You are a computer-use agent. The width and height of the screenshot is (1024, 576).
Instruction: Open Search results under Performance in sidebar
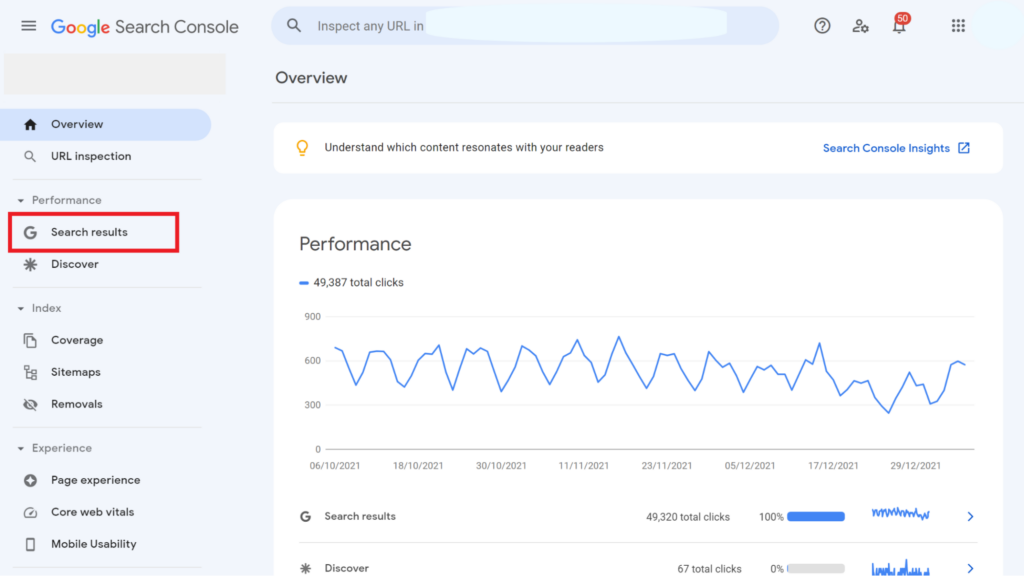tap(94, 232)
